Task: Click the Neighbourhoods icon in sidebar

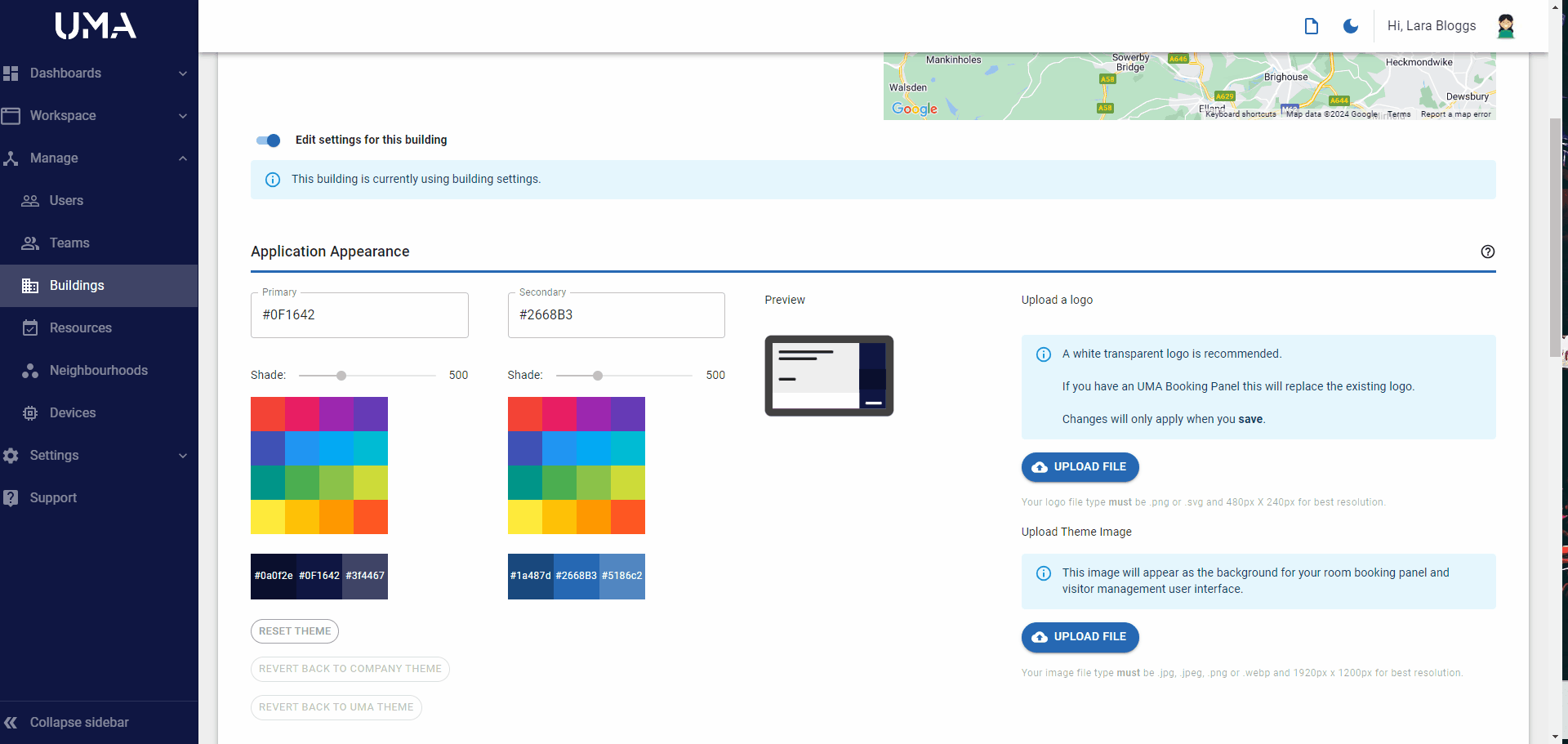Action: [x=30, y=371]
